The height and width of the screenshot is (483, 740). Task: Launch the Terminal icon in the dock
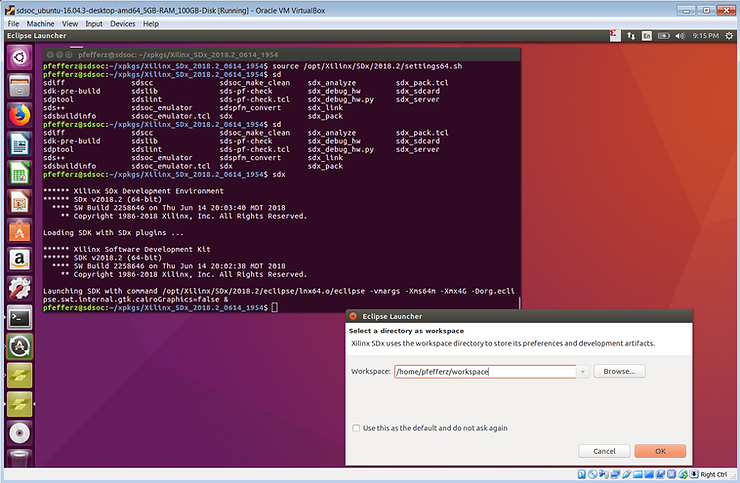pos(19,318)
